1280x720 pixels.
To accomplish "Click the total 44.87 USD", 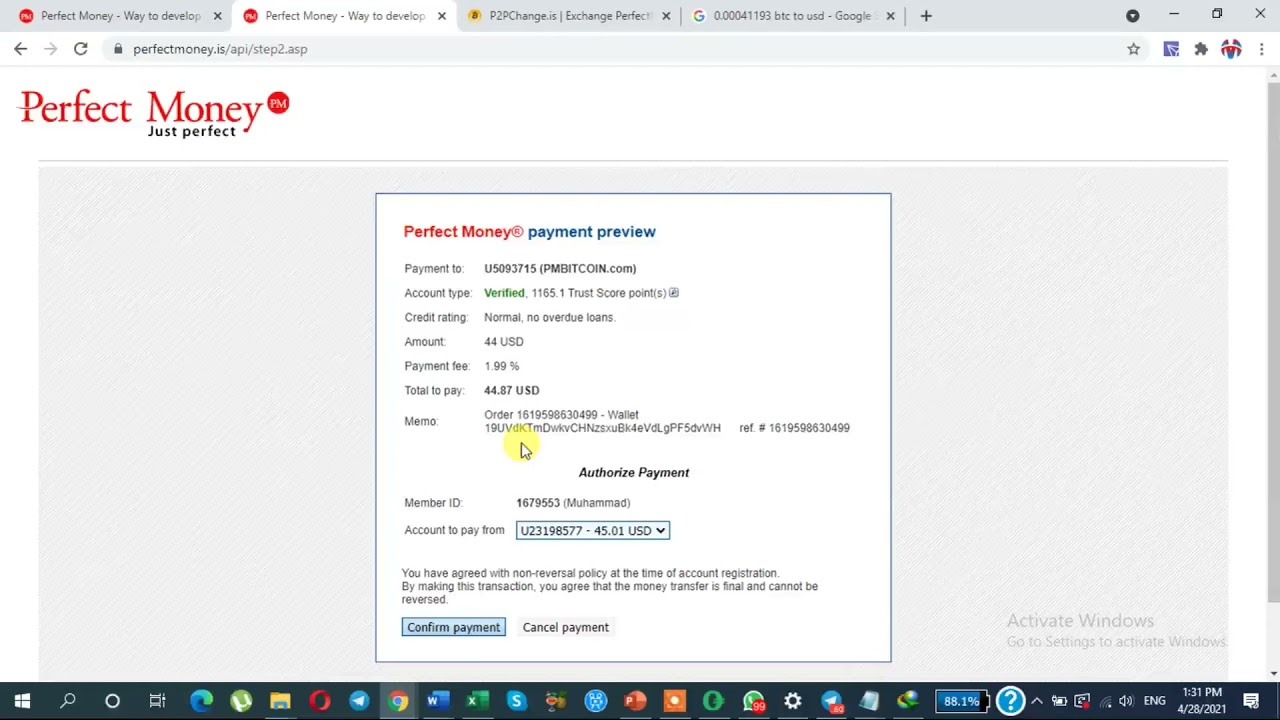I will click(x=511, y=390).
